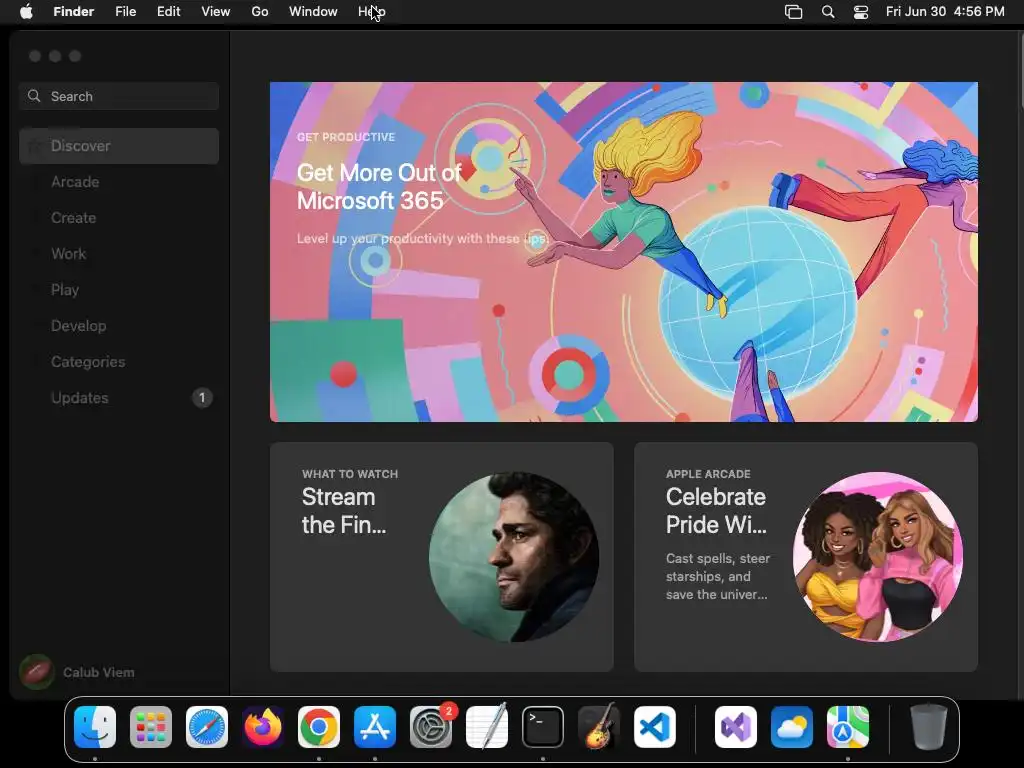Viewport: 1024px width, 768px height.
Task: Open the Go menu
Action: pos(260,12)
